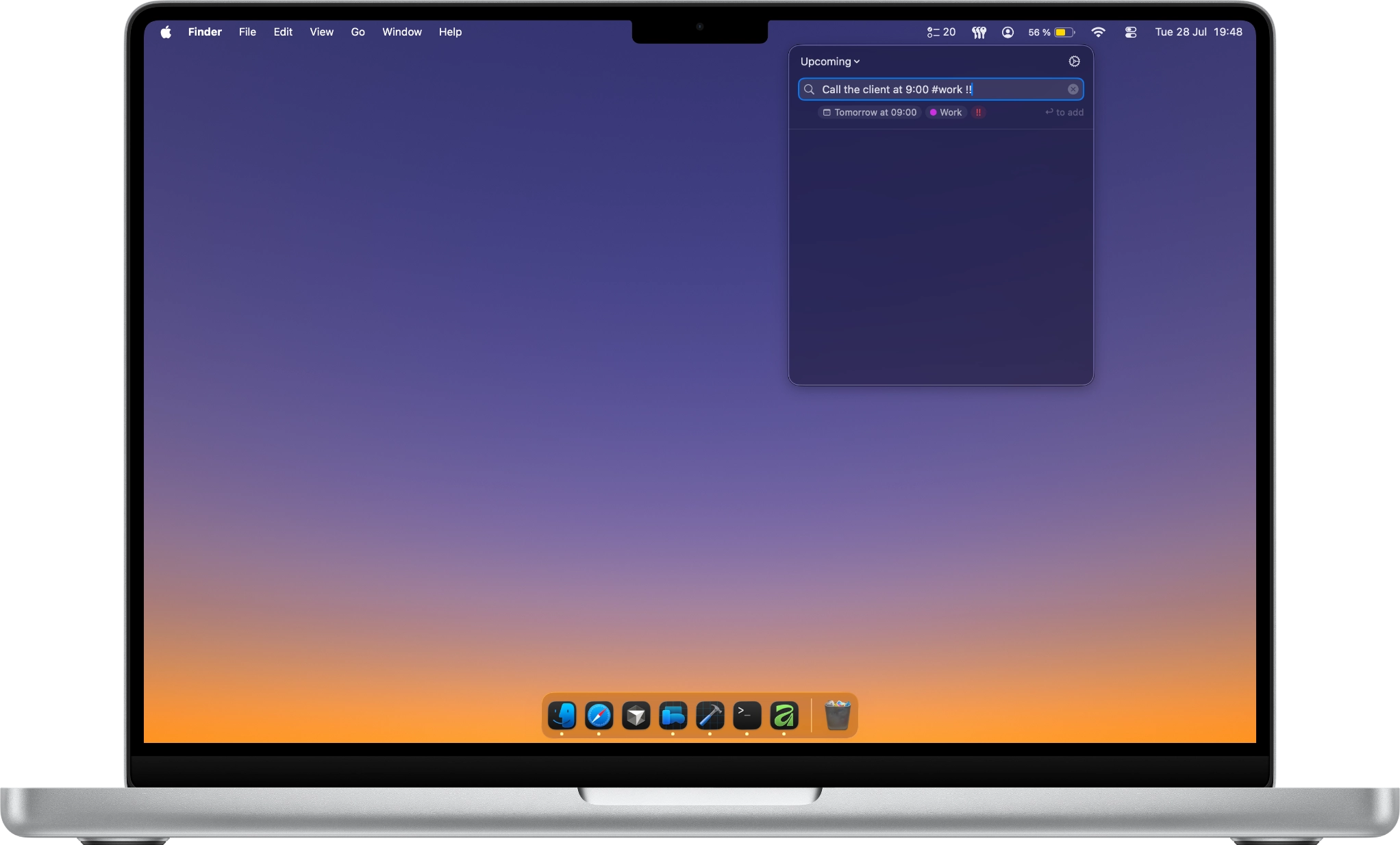Click the purple Work color dot

click(933, 112)
